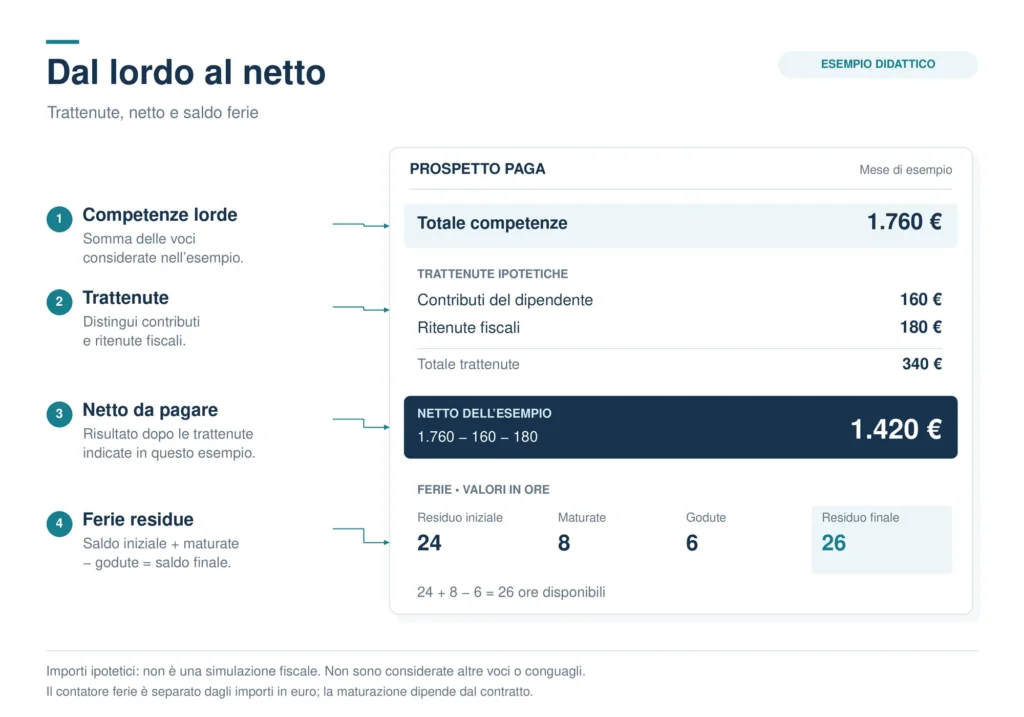The width and height of the screenshot is (1024, 717).
Task: Click the "NETTO DELL'ESEMPIO" label
Action: [484, 413]
